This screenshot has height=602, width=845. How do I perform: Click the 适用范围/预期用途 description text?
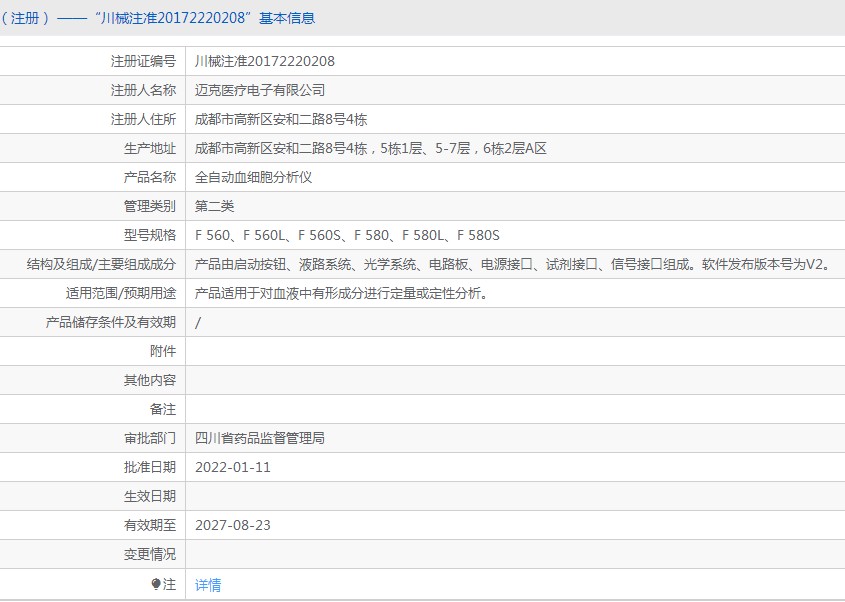point(341,294)
